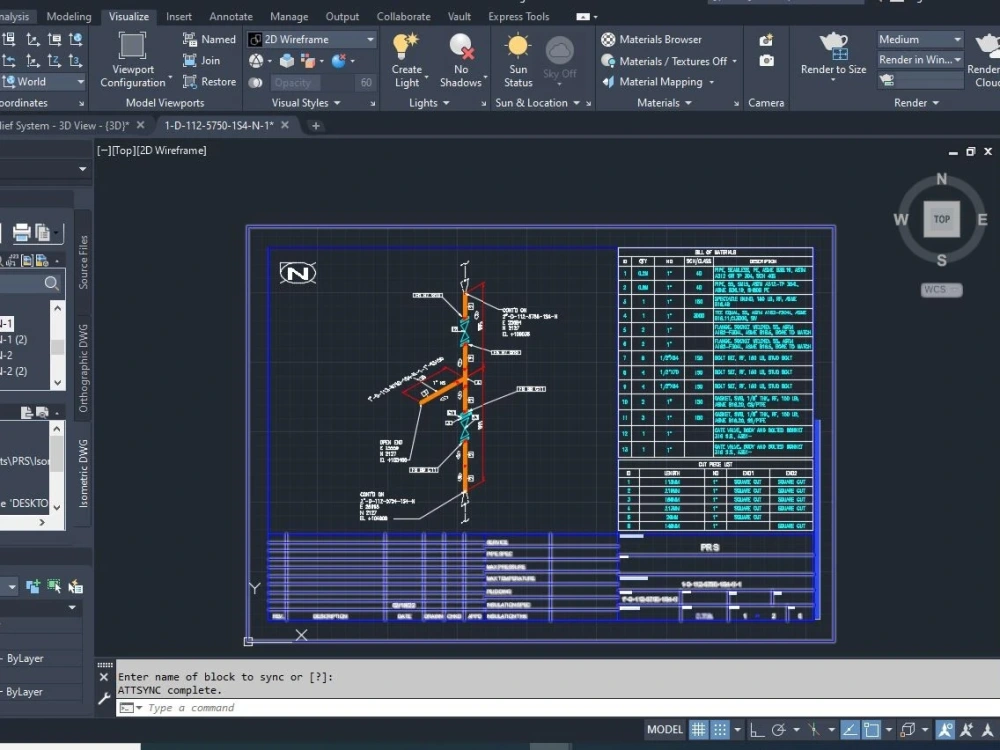The image size is (1000, 750).
Task: Click the realistic face style box icon
Action: pyautogui.click(x=287, y=61)
